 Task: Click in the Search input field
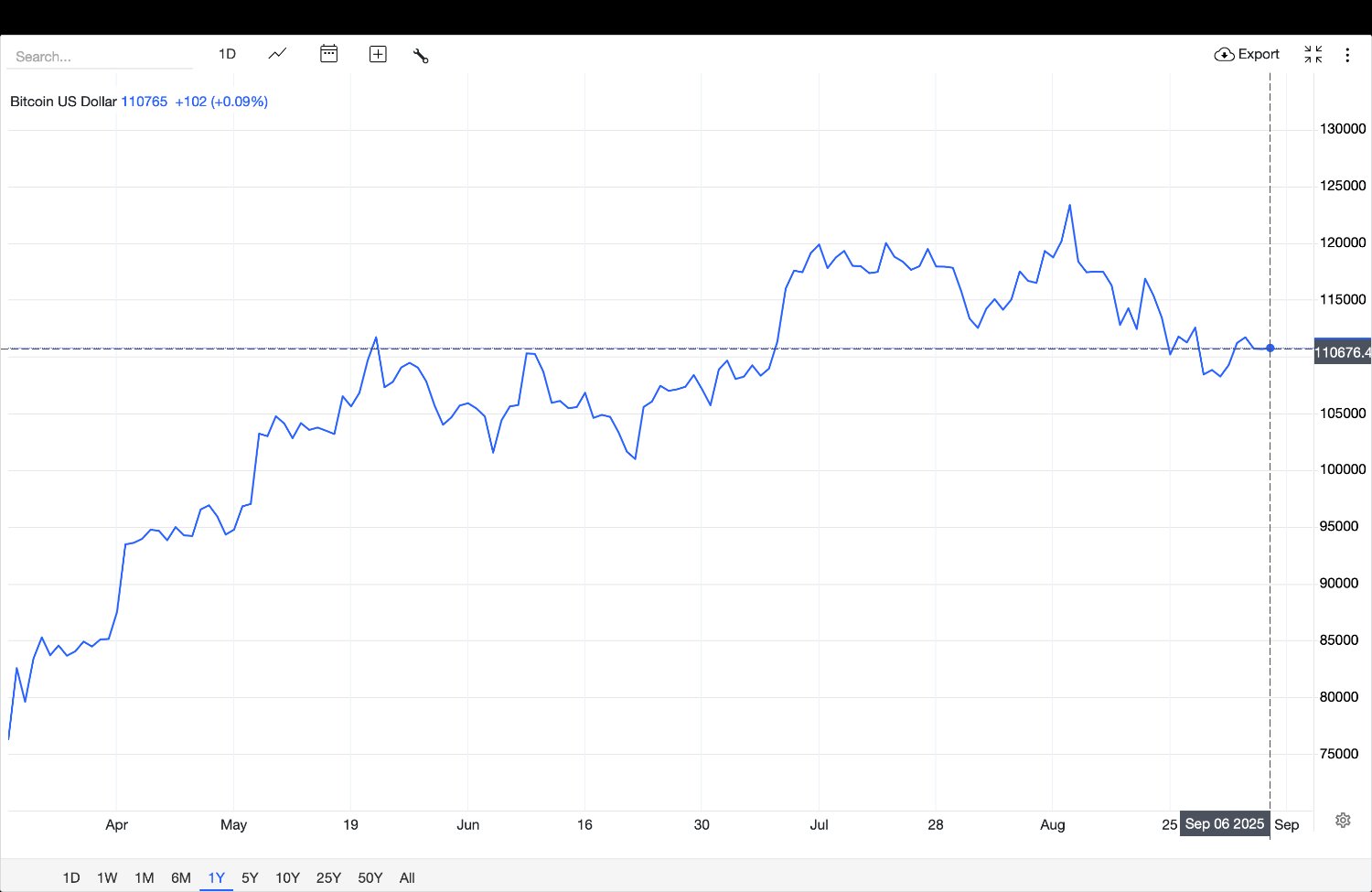[x=99, y=57]
